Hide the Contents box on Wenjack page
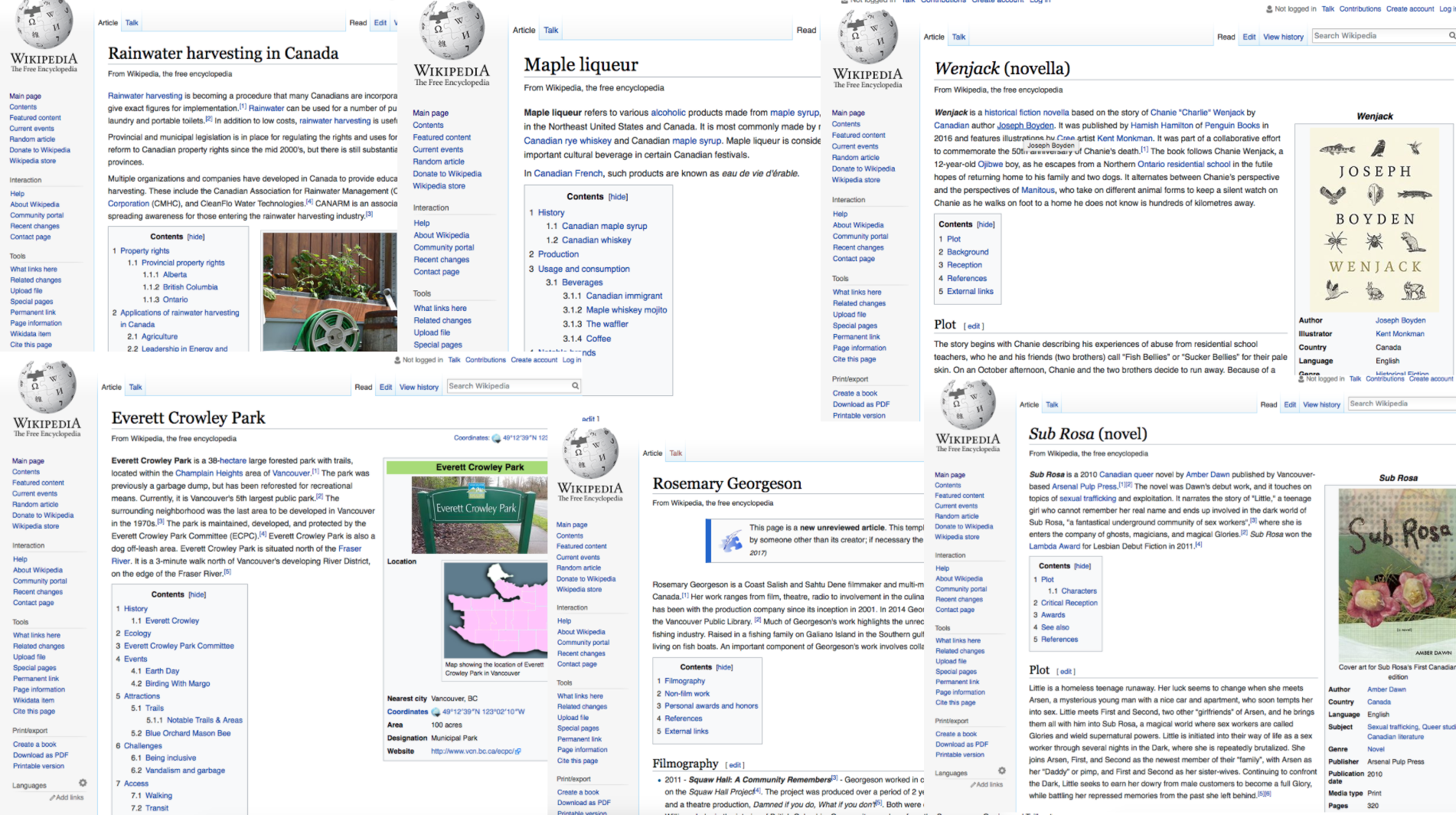 [986, 224]
